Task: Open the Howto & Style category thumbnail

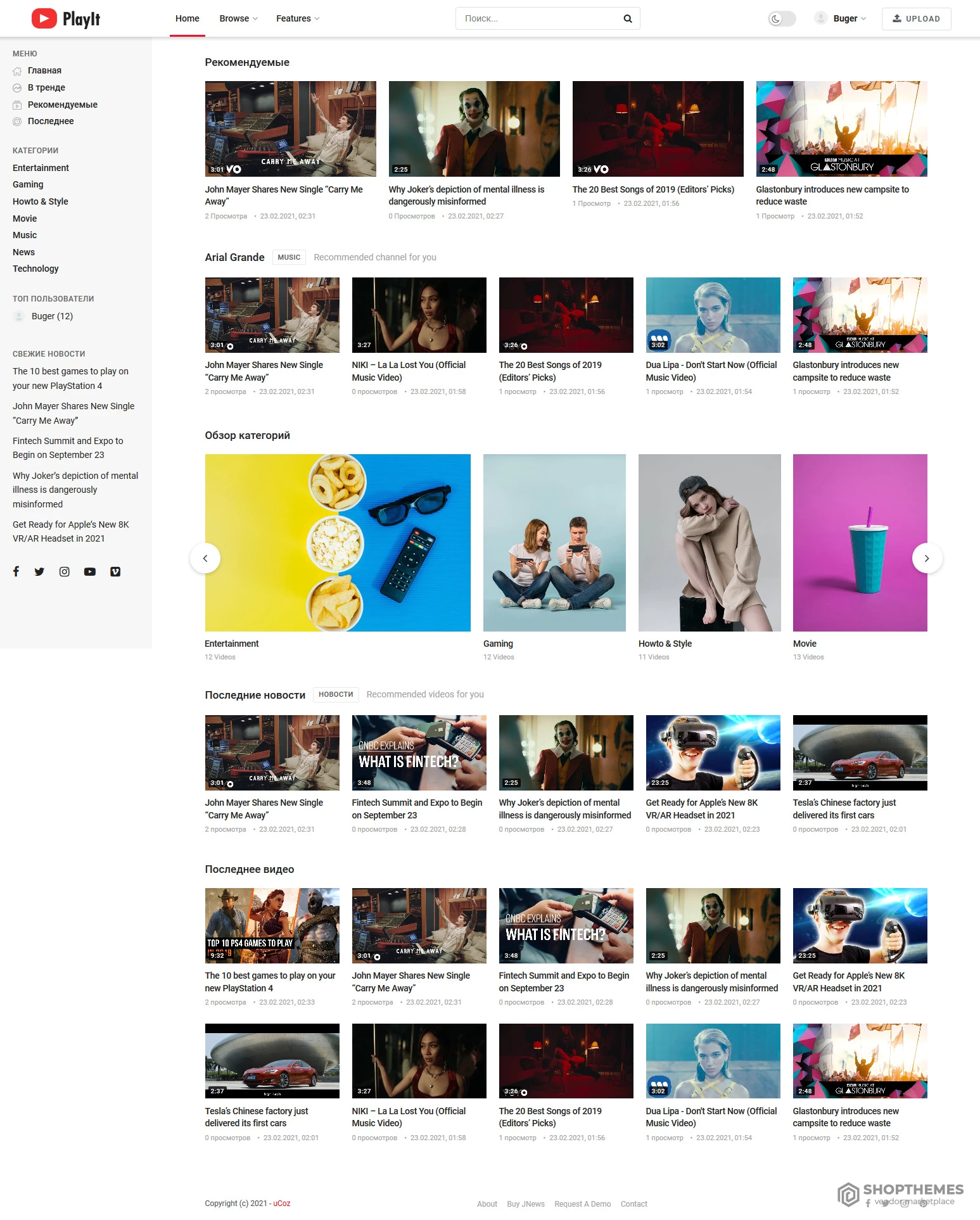Action: (710, 543)
